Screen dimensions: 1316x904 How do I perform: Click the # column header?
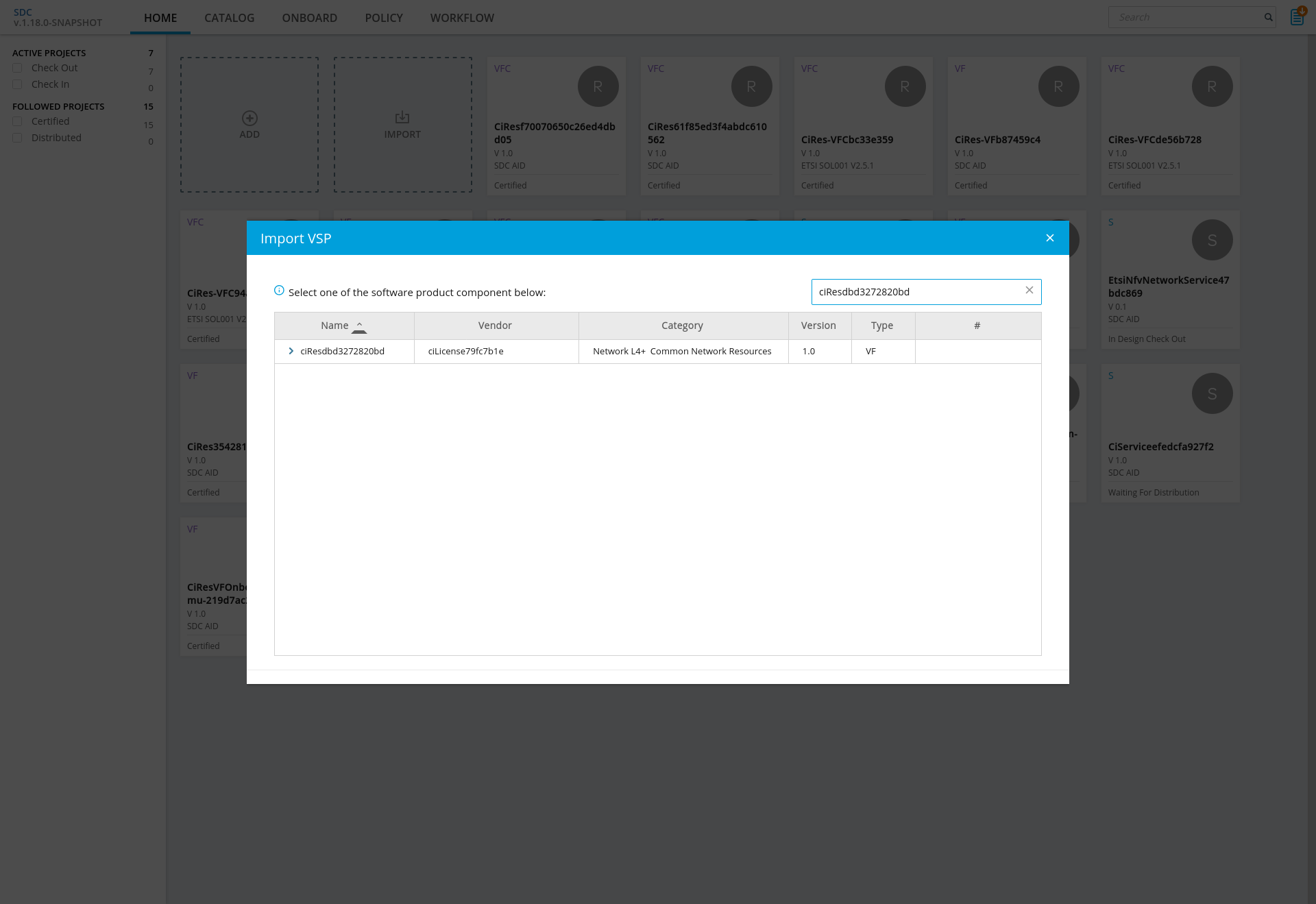coord(977,326)
